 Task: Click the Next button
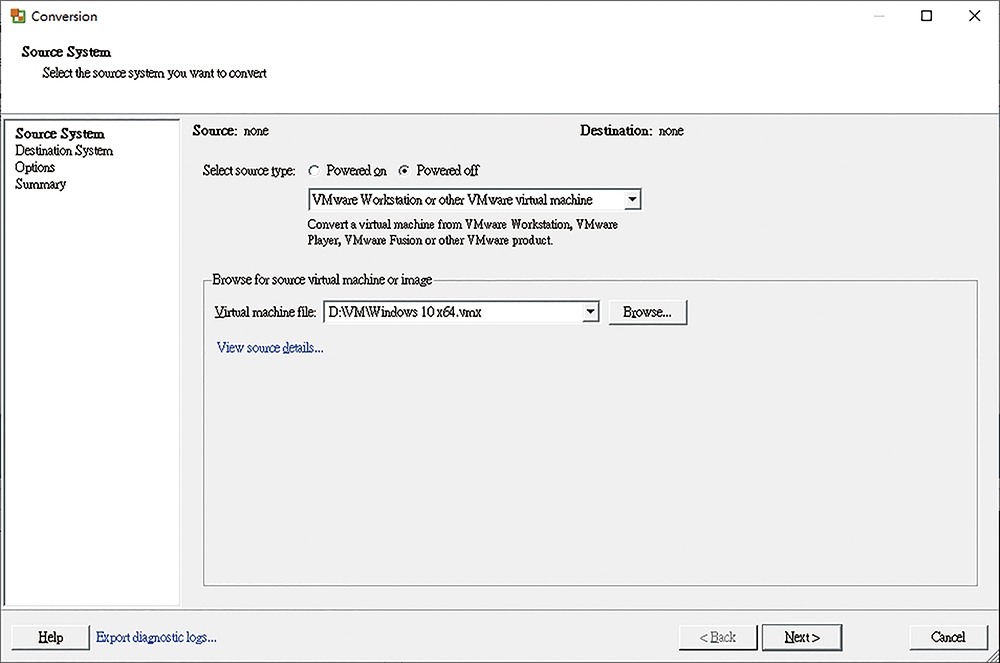click(802, 637)
